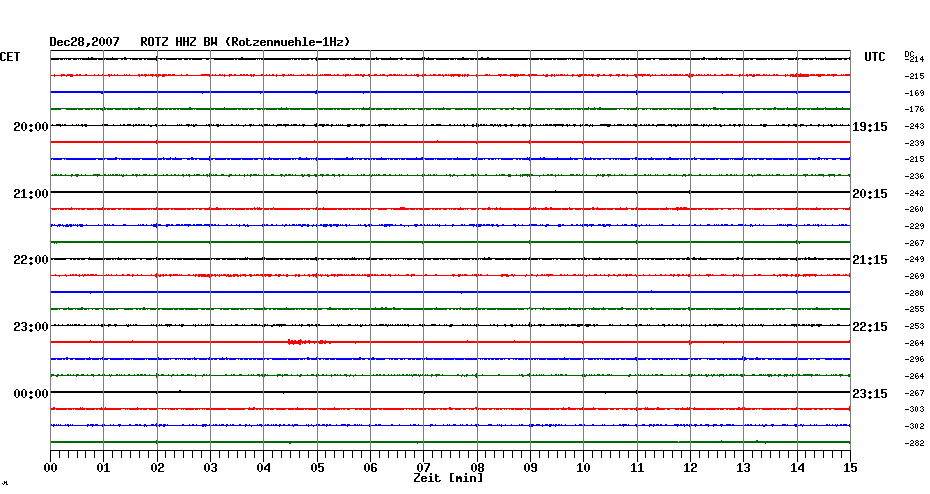The width and height of the screenshot is (930, 494).
Task: Click the 20:00 CET time label
Action: coord(31,127)
